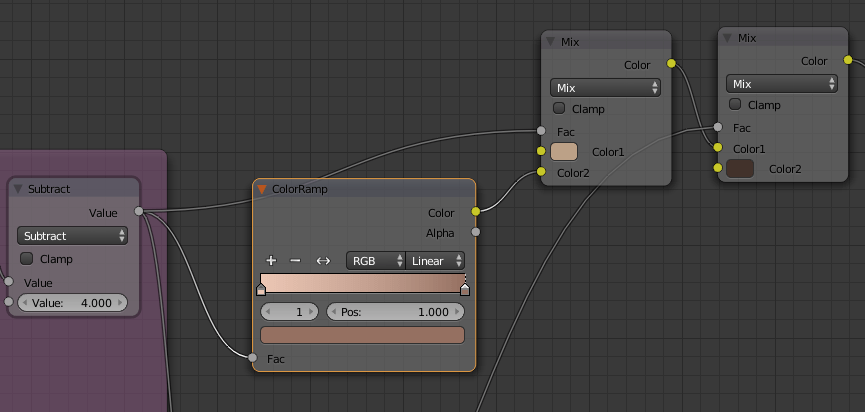
Task: Select the left color stop marker on ramp
Action: 261,289
